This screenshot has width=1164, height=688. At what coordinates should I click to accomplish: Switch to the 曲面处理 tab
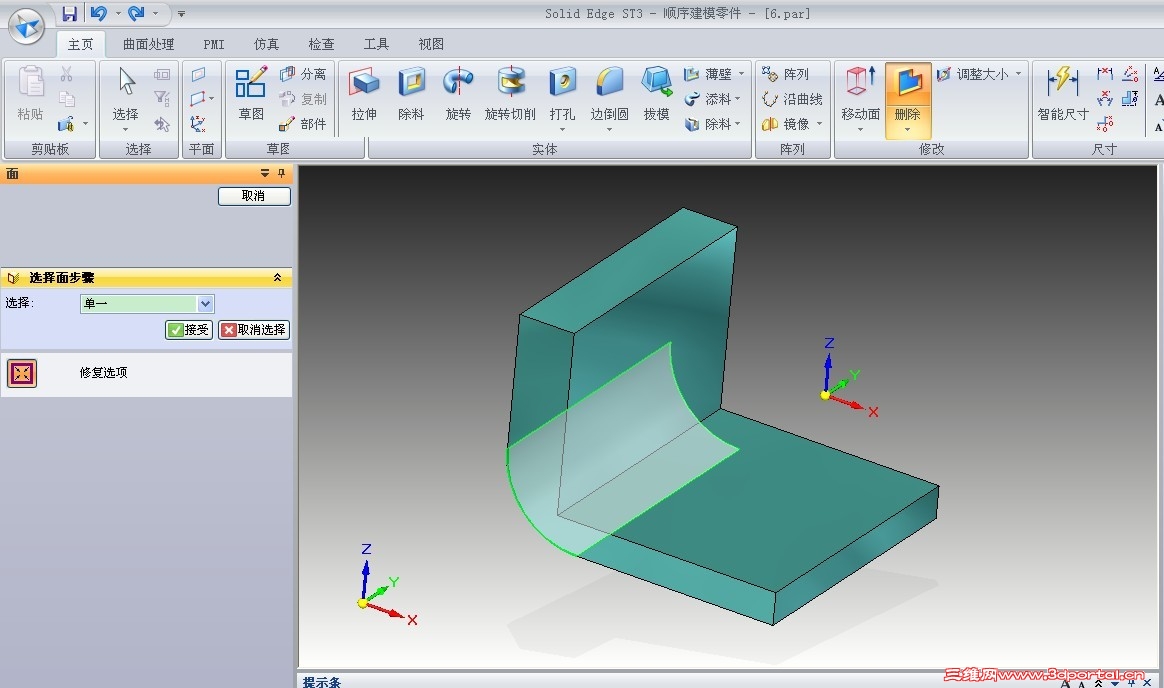(x=148, y=45)
